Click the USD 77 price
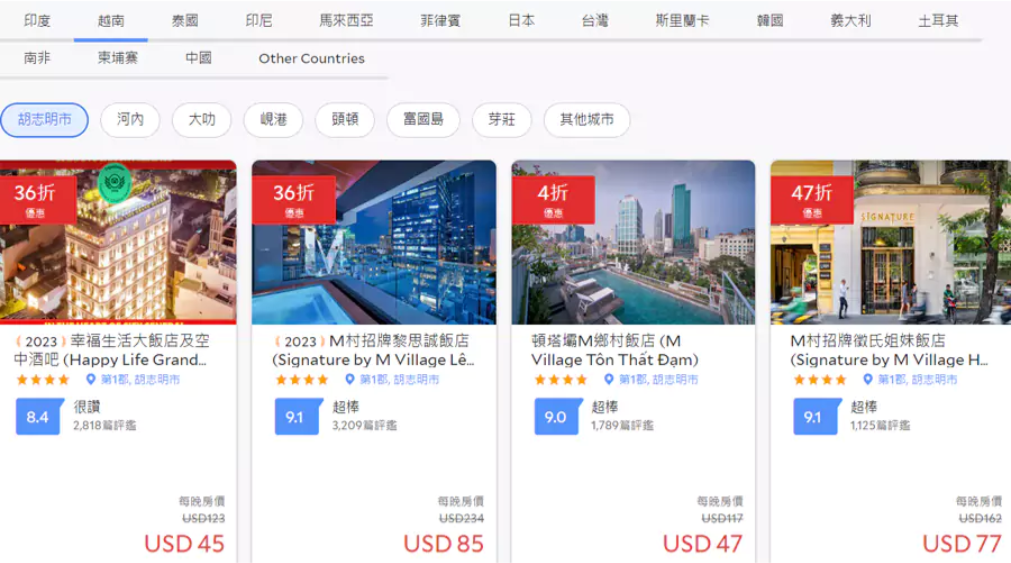 click(x=962, y=544)
